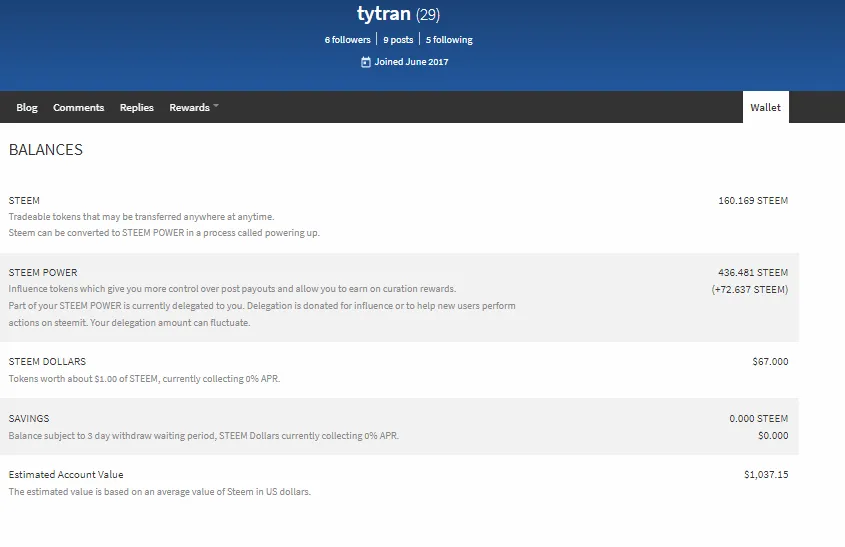The image size is (845, 547).
Task: Open the 436.481 STEEM power balance menu
Action: 753,273
